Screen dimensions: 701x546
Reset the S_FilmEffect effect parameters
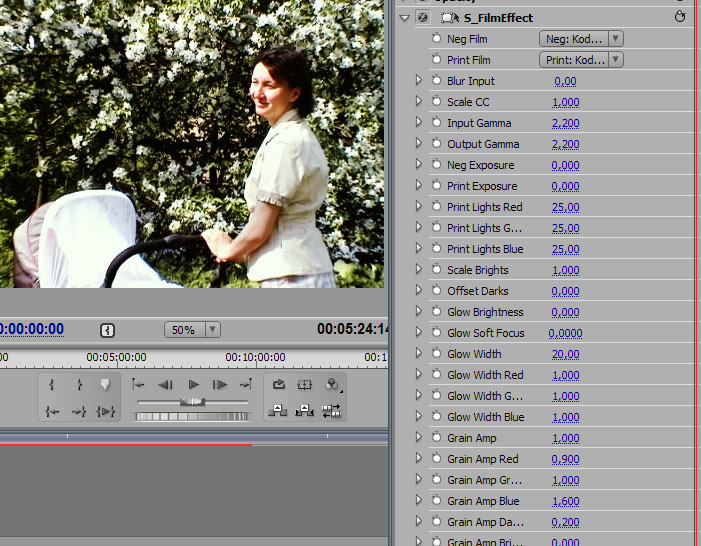tap(681, 17)
